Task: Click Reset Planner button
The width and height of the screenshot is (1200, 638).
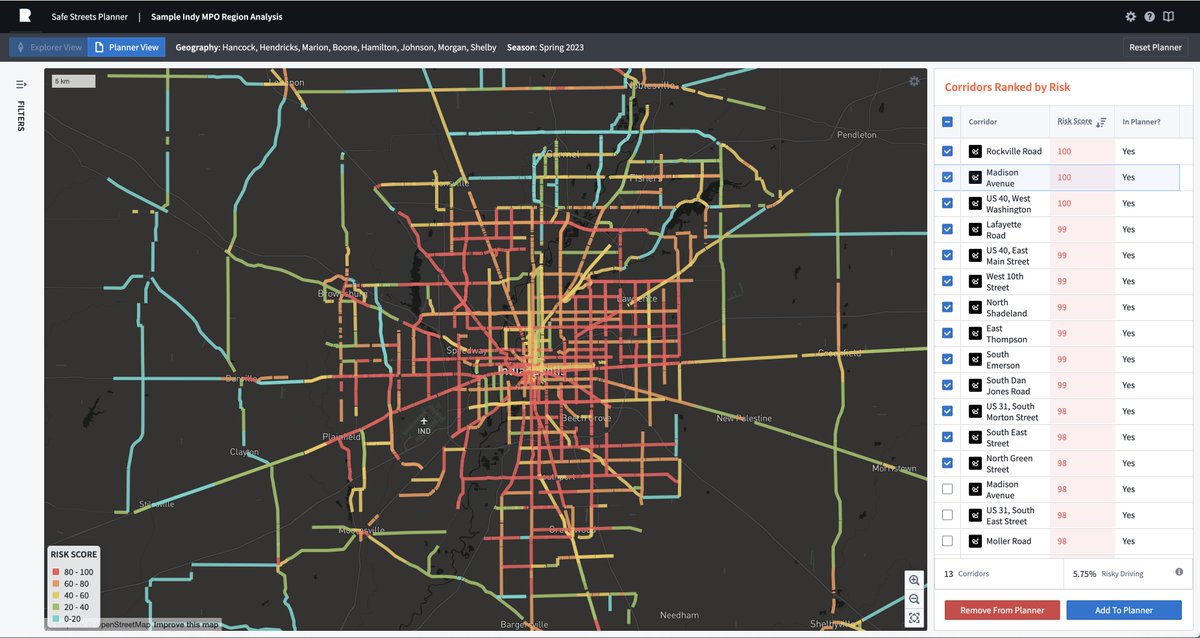Action: coord(1155,47)
